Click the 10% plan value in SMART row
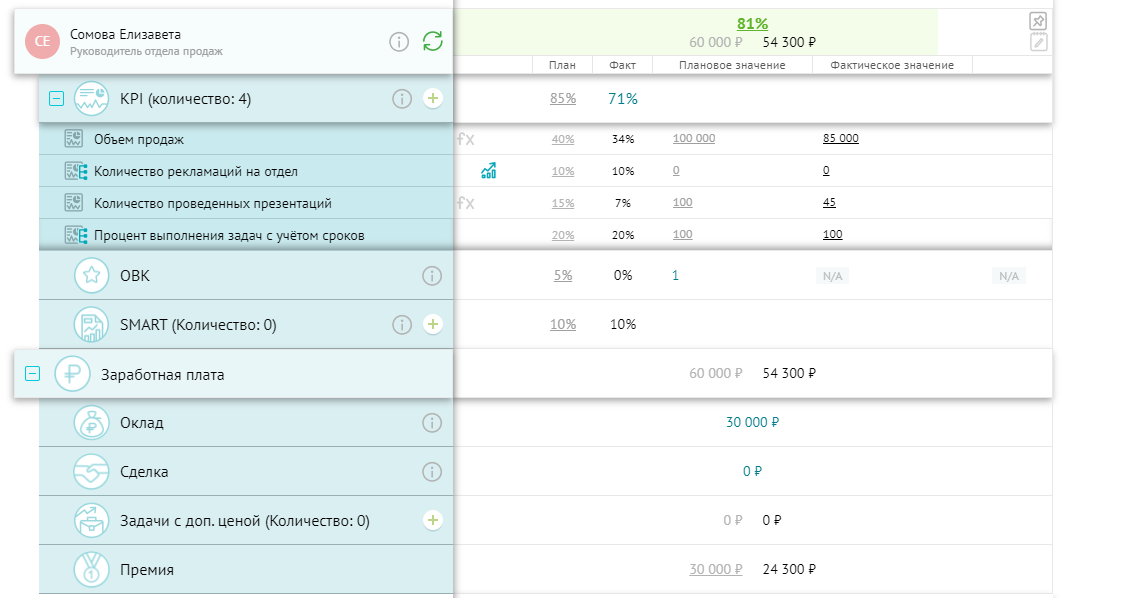The width and height of the screenshot is (1135, 598). point(563,324)
